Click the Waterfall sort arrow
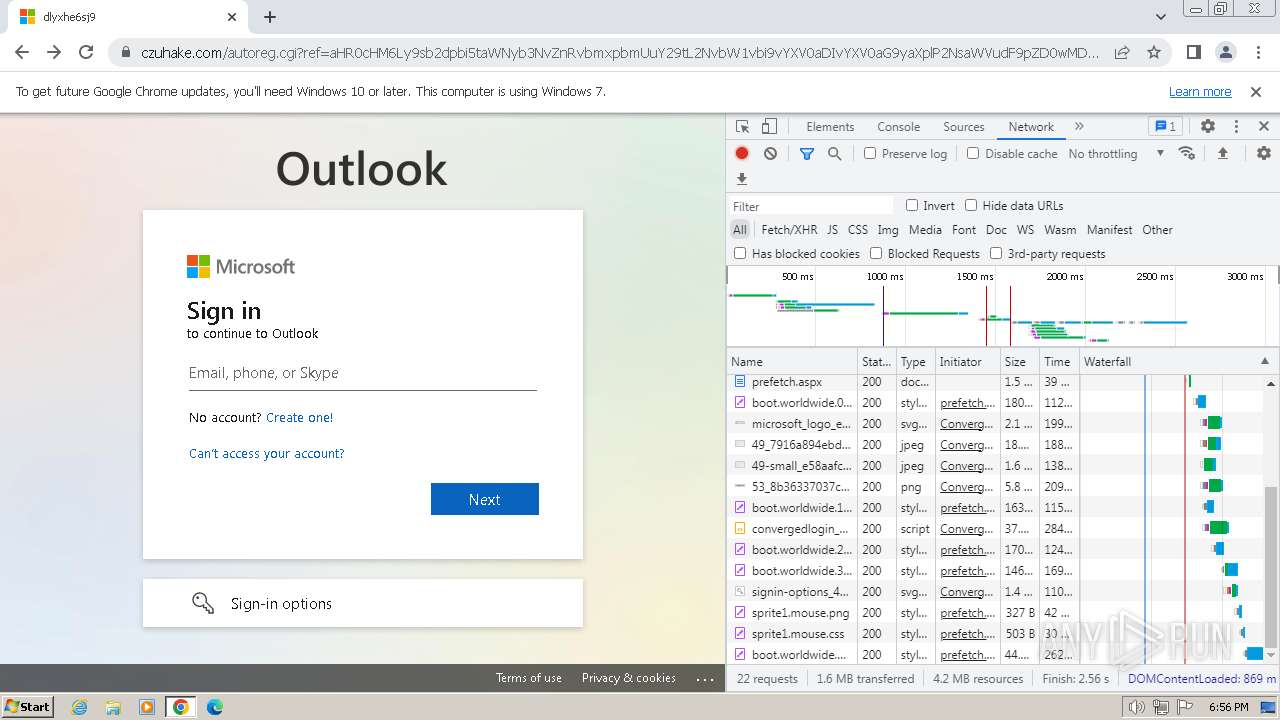The height and width of the screenshot is (720, 1280). [x=1264, y=362]
